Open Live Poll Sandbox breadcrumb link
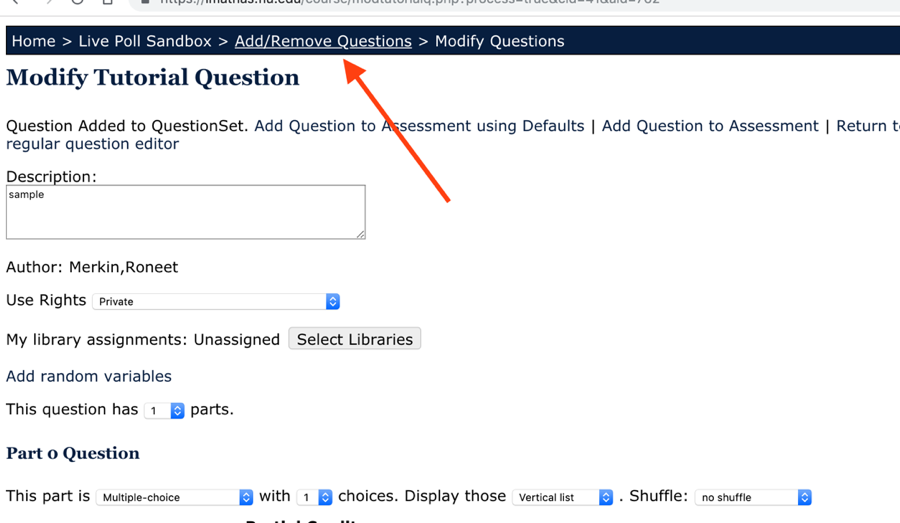Viewport: 900px width, 523px height. pos(145,41)
